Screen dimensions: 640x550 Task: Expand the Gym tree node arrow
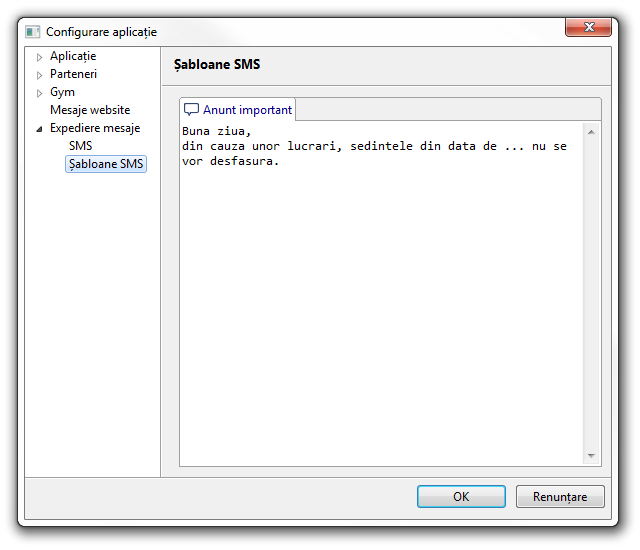point(40,93)
